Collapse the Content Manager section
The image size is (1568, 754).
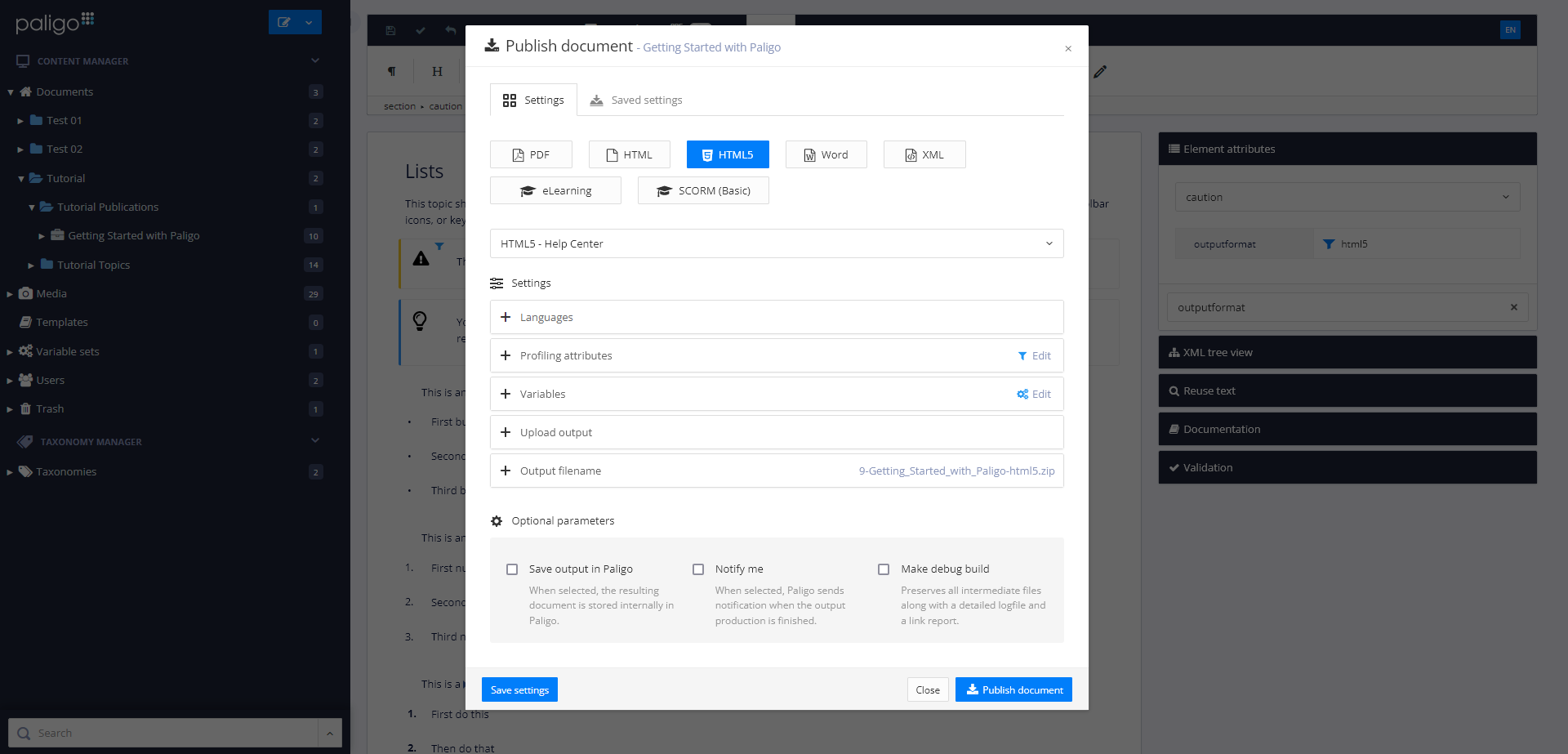coord(315,60)
